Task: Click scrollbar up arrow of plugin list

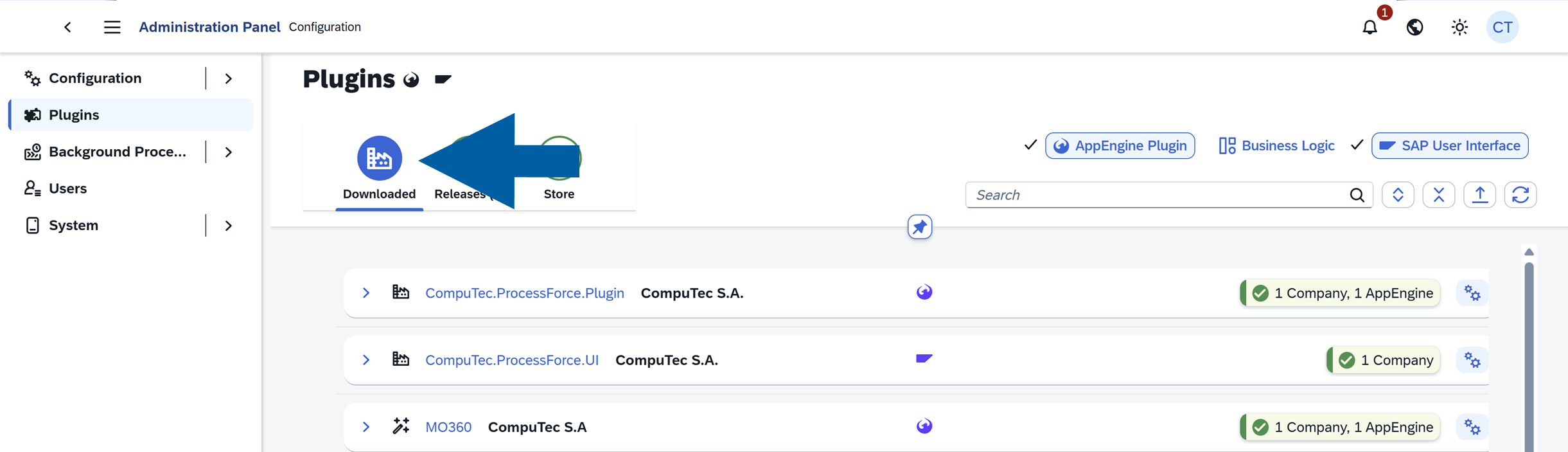Action: point(1529,252)
